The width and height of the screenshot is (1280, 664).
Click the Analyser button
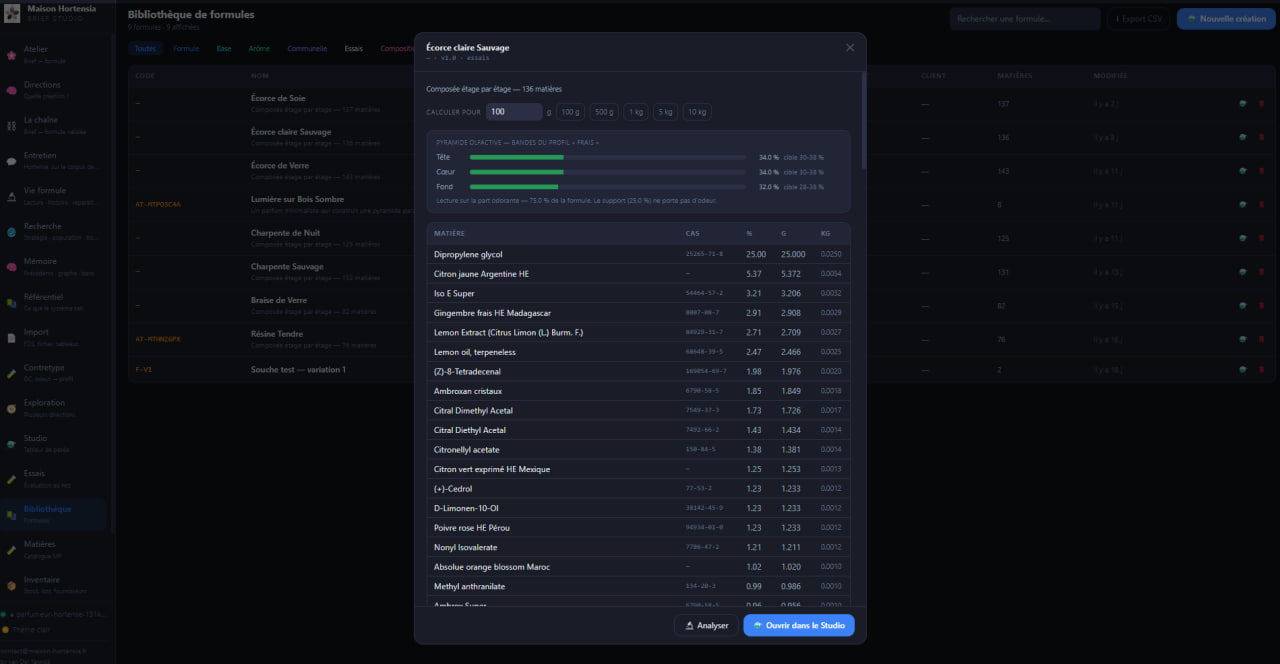706,625
